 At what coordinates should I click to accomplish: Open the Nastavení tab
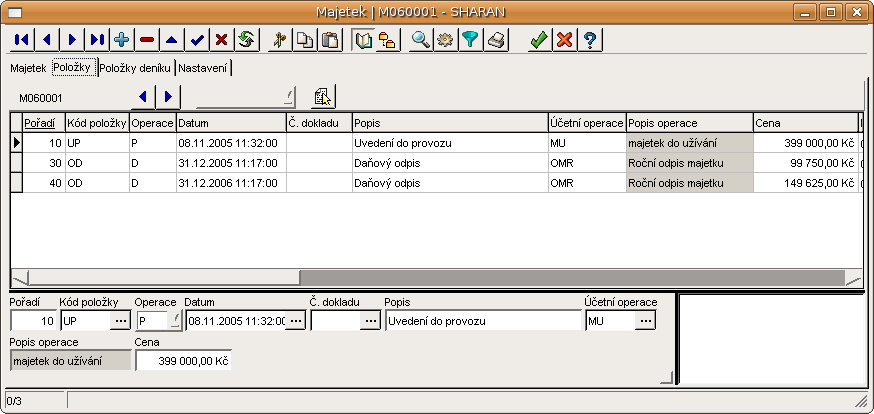click(x=204, y=68)
